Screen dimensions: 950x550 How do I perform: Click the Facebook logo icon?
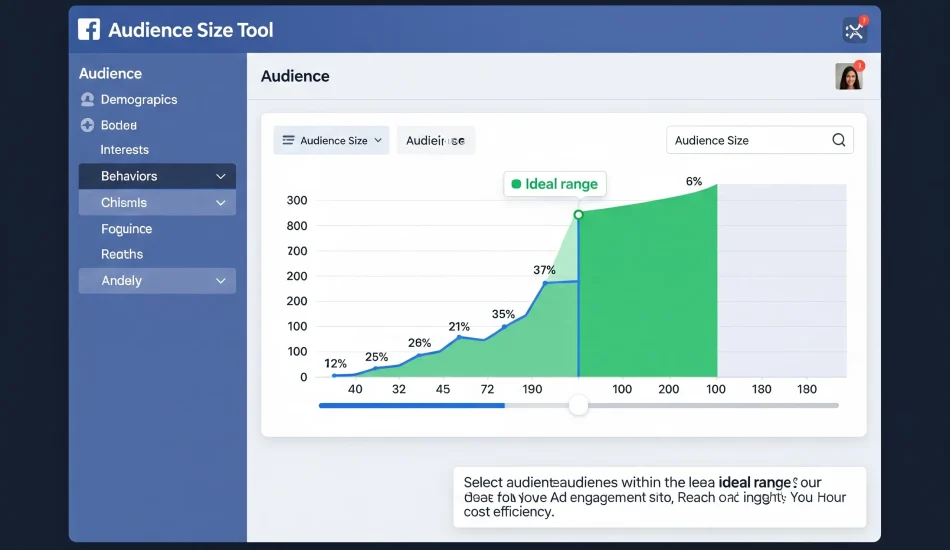[x=89, y=30]
